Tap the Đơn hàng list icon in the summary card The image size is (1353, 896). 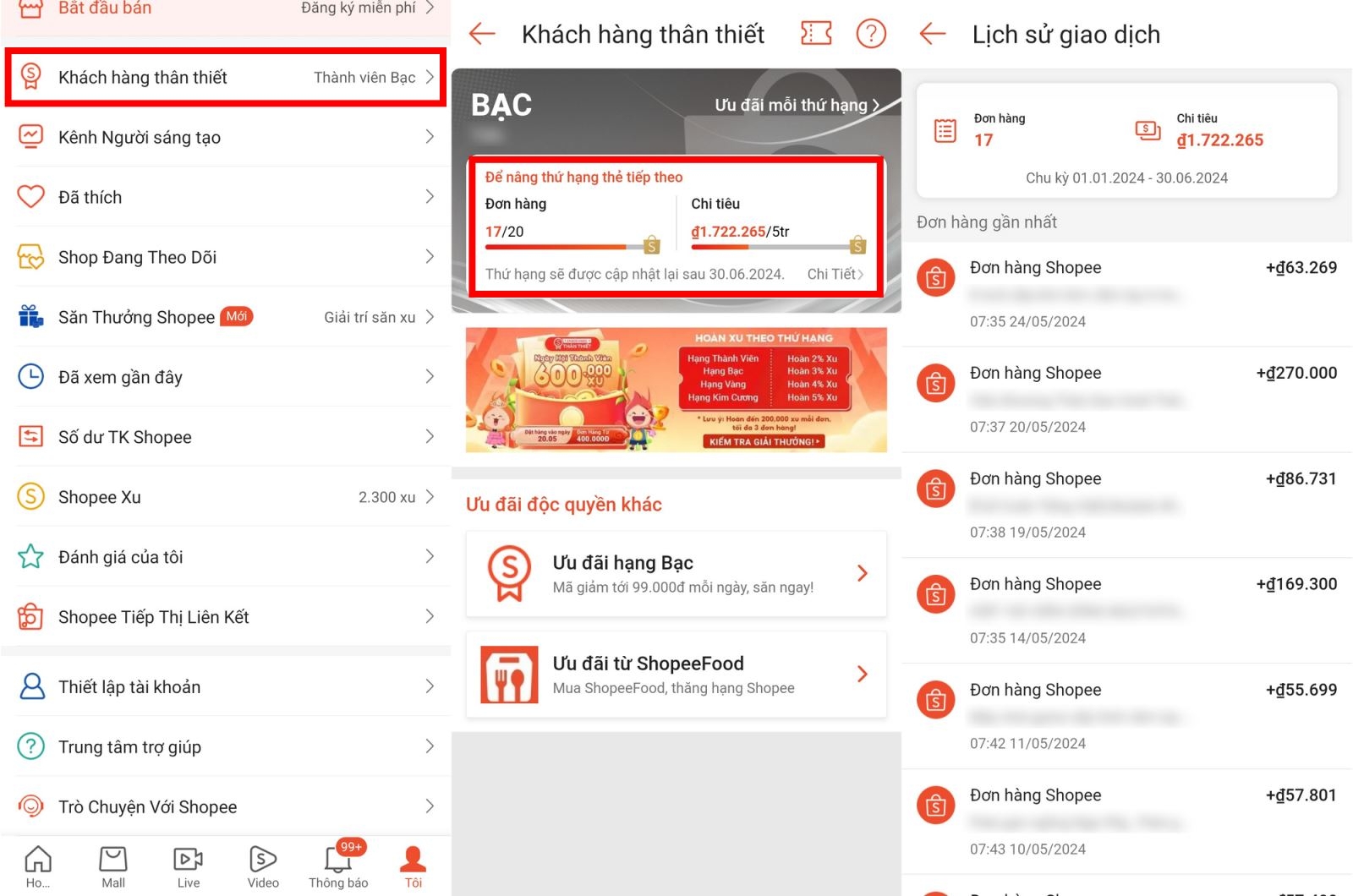click(x=945, y=130)
